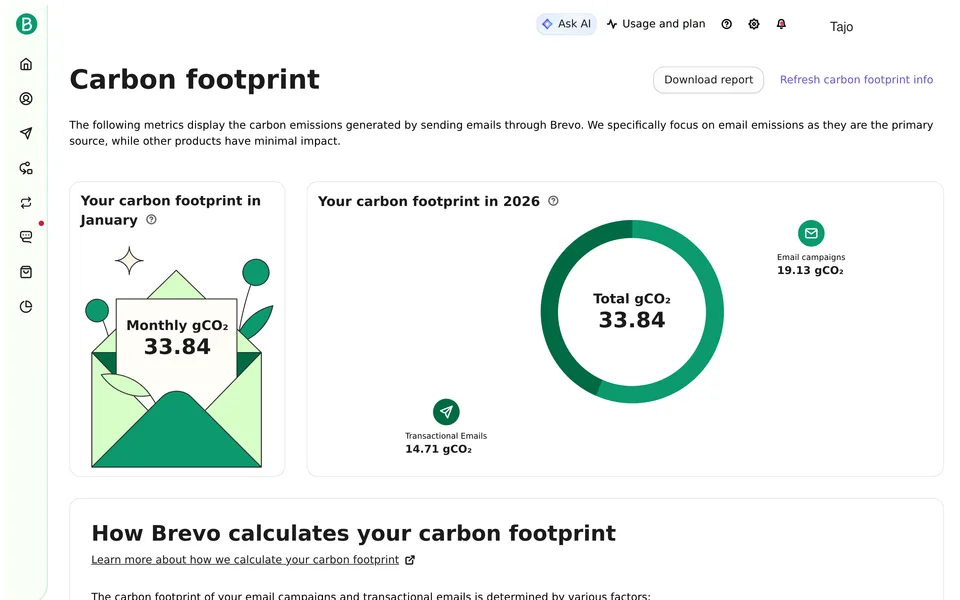
Task: Open the help question mark icon
Action: [x=727, y=24]
